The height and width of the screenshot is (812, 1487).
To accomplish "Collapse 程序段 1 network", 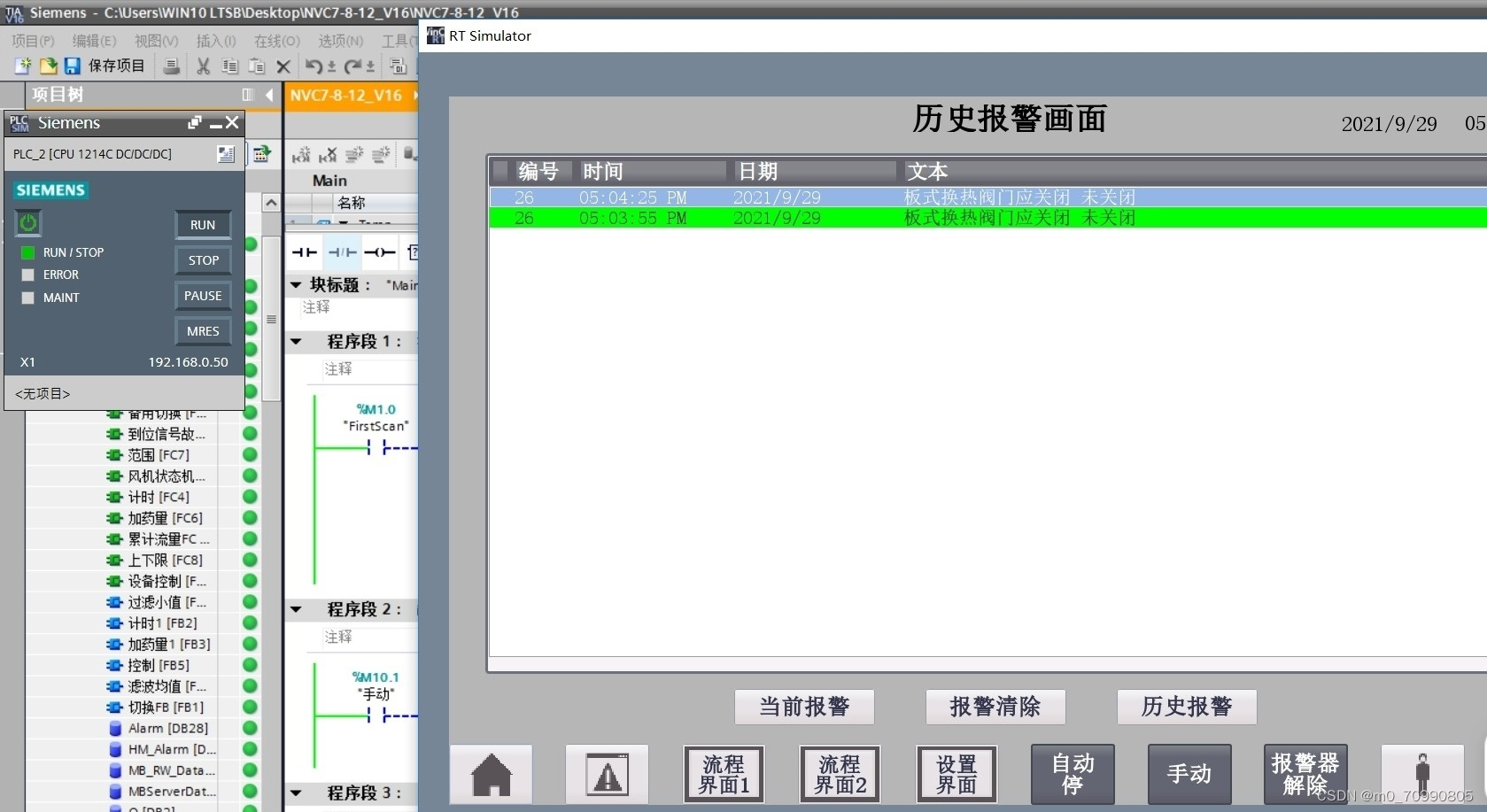I will [x=296, y=342].
